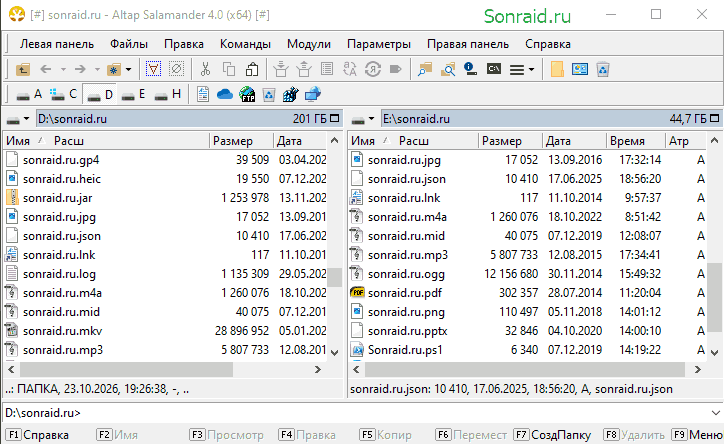Open the Модули menu
The image size is (724, 444).
click(x=309, y=44)
